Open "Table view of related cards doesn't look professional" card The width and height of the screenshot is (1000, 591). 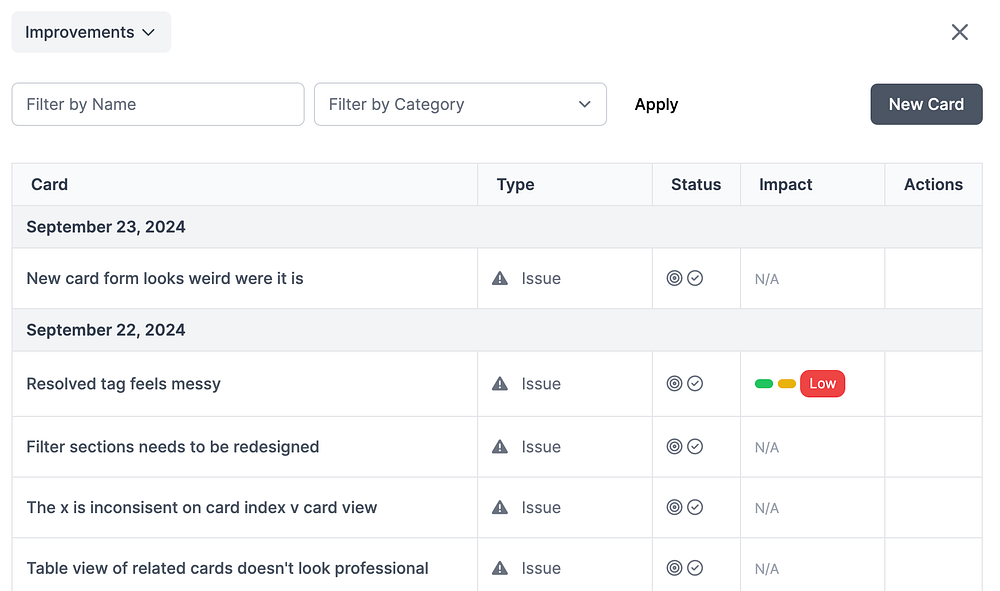point(227,568)
